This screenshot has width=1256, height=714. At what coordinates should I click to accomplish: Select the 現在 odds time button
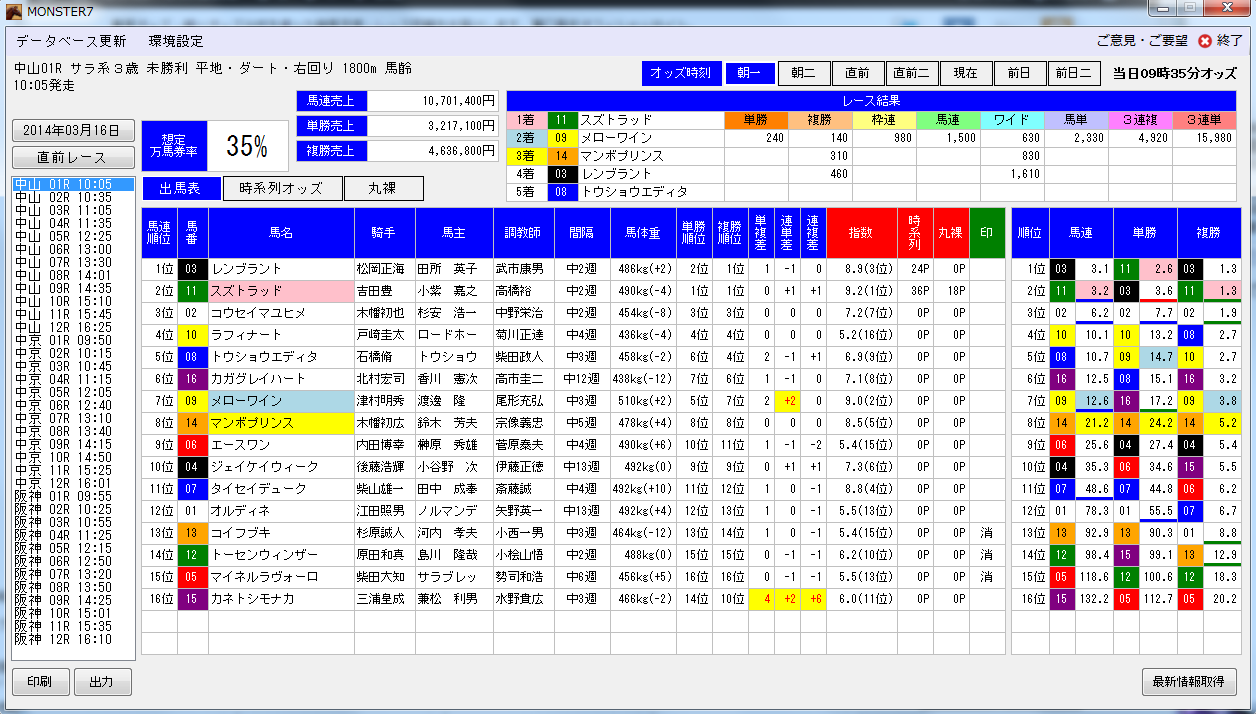click(965, 73)
